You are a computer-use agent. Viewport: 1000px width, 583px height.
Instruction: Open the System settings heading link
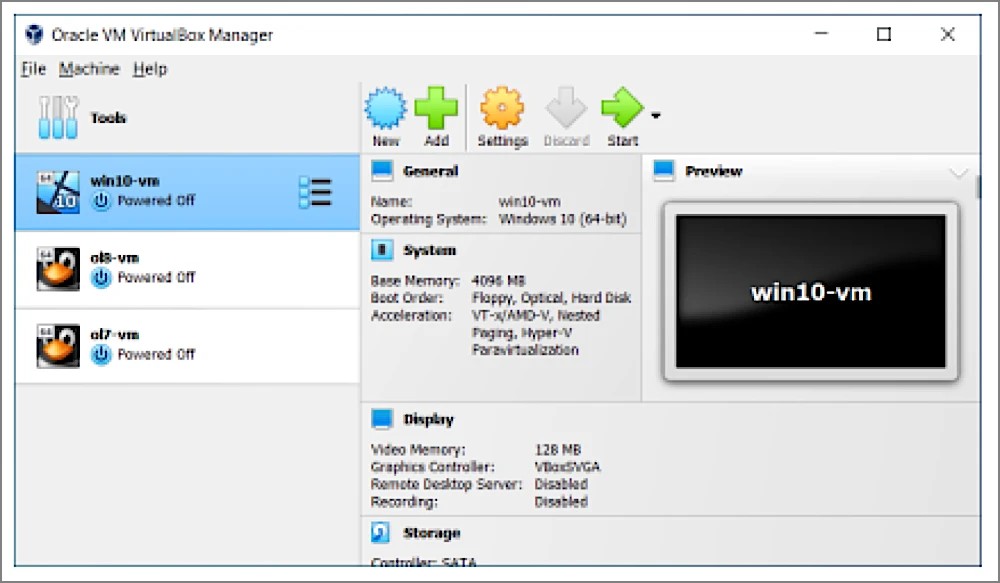tap(429, 250)
